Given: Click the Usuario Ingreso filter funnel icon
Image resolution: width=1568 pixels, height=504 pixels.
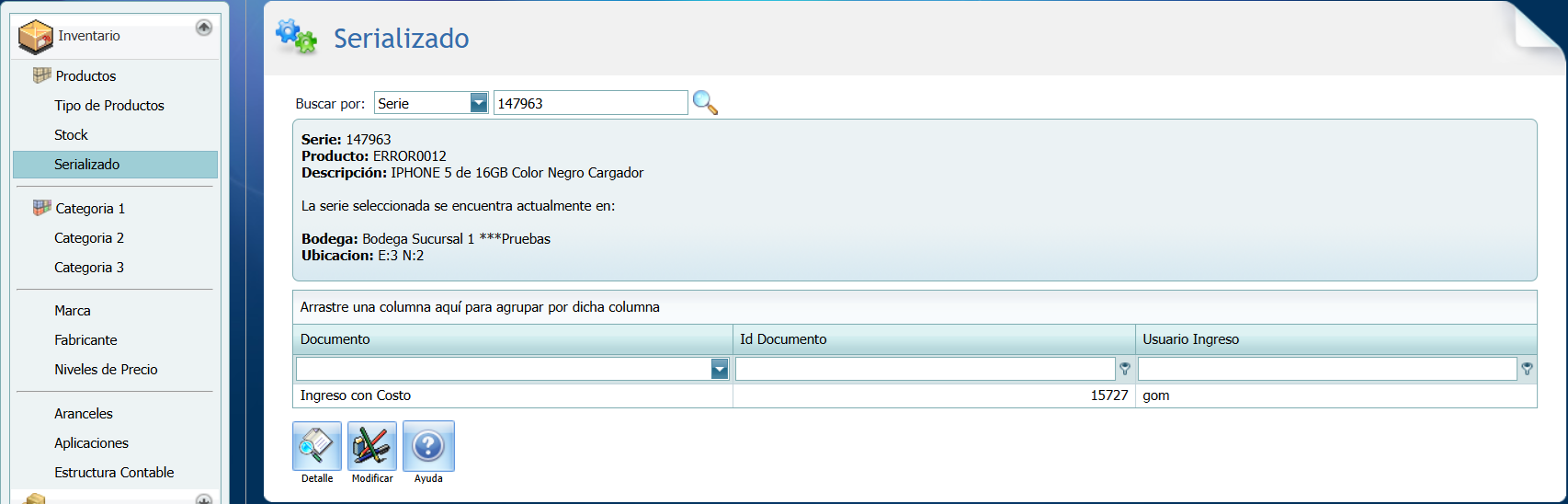Looking at the screenshot, I should coord(1527,369).
